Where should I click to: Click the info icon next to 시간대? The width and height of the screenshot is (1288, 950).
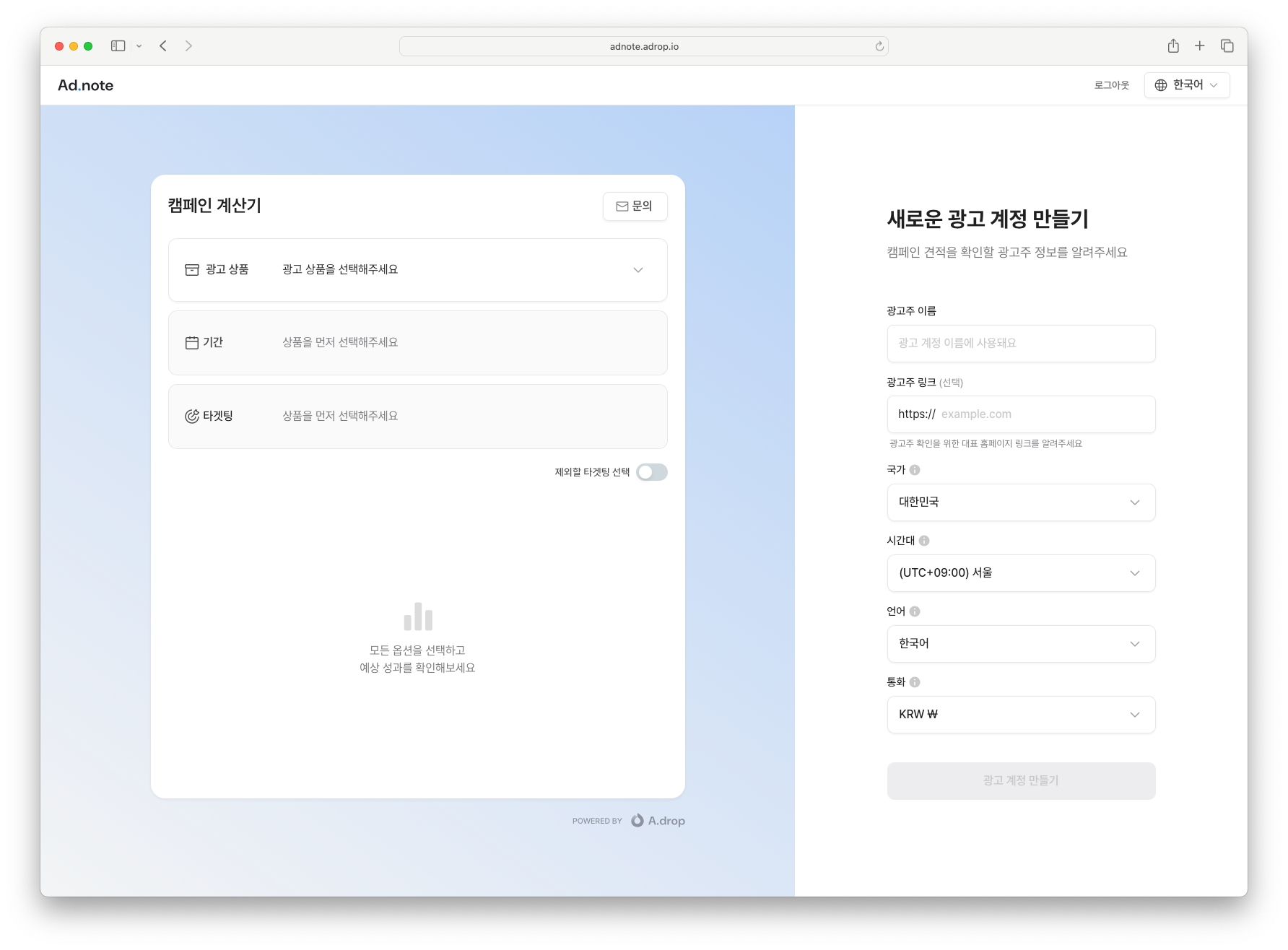point(924,541)
